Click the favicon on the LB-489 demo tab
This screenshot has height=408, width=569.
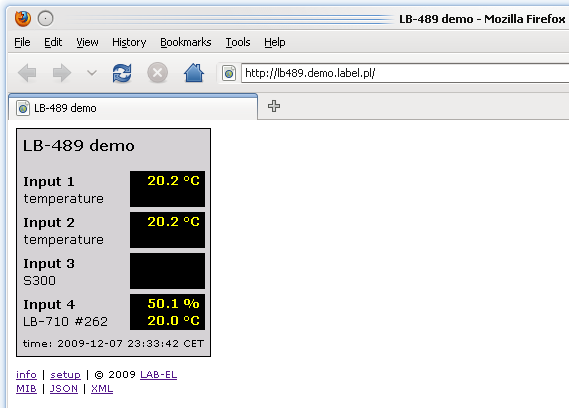(22, 108)
